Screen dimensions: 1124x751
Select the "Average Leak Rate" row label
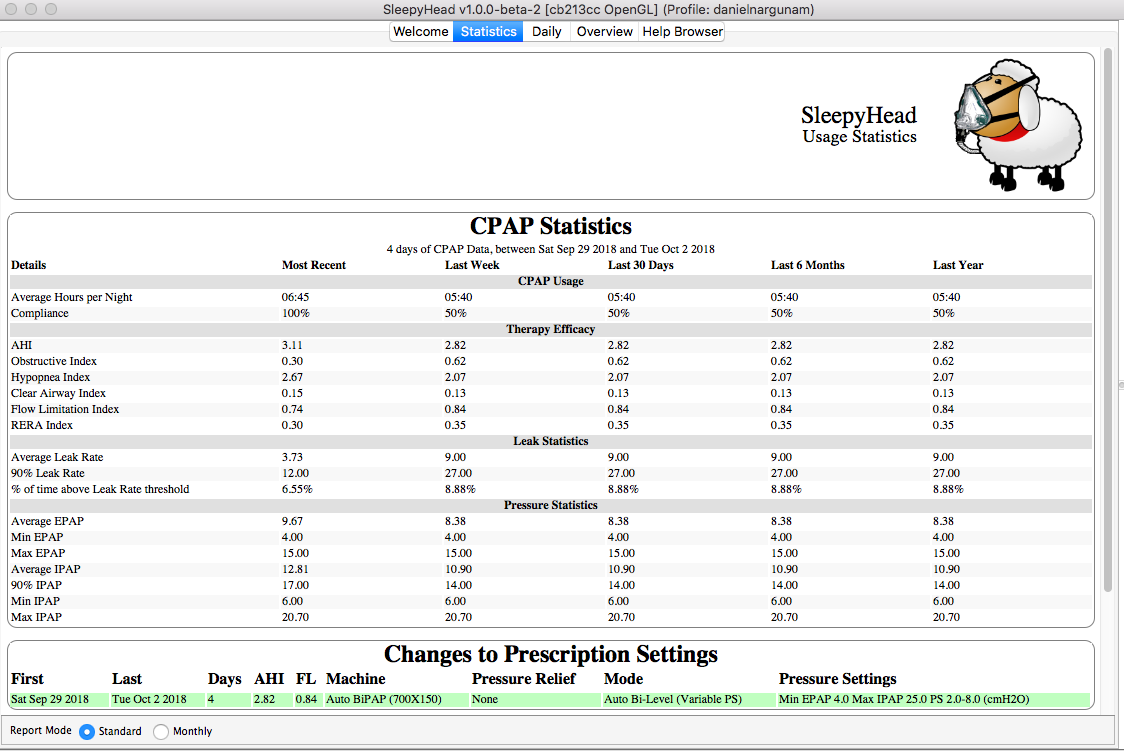tap(57, 457)
